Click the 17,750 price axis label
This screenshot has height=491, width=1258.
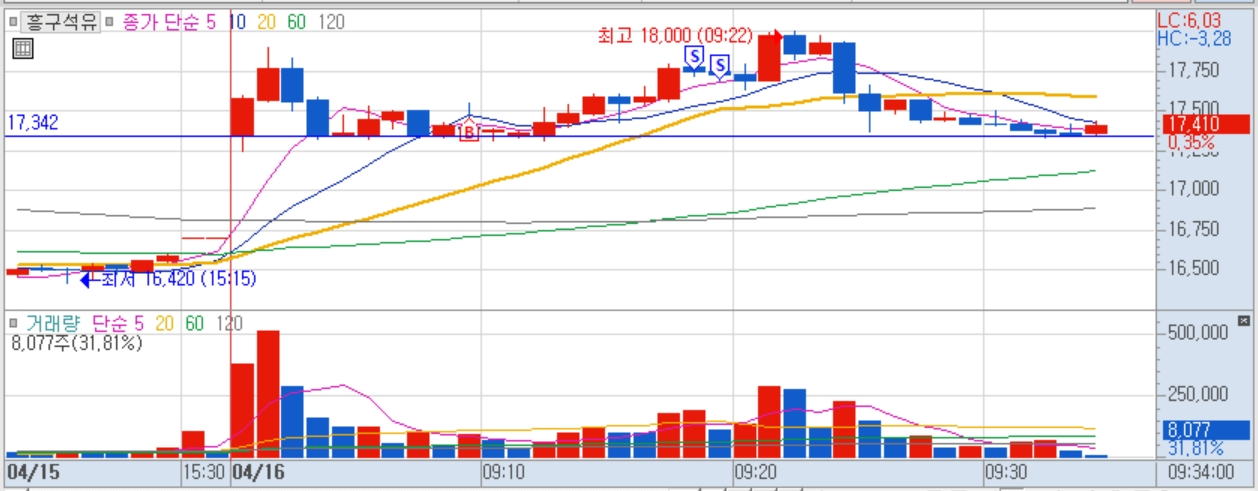(x=1193, y=71)
